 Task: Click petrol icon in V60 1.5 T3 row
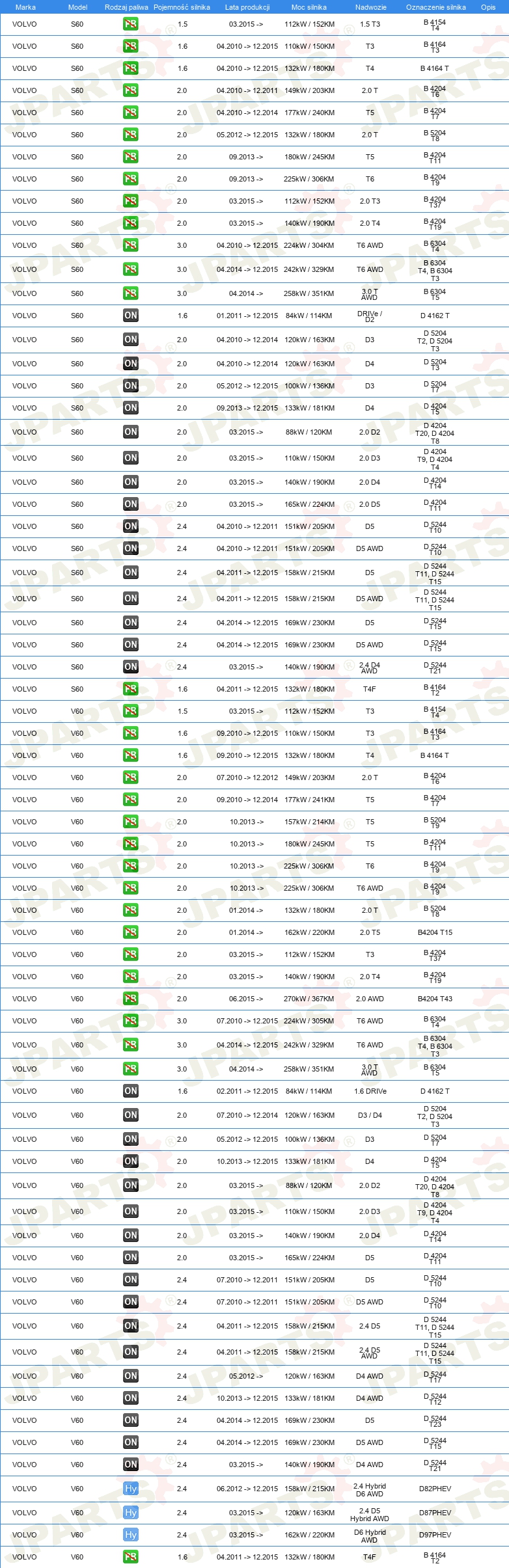point(130,711)
